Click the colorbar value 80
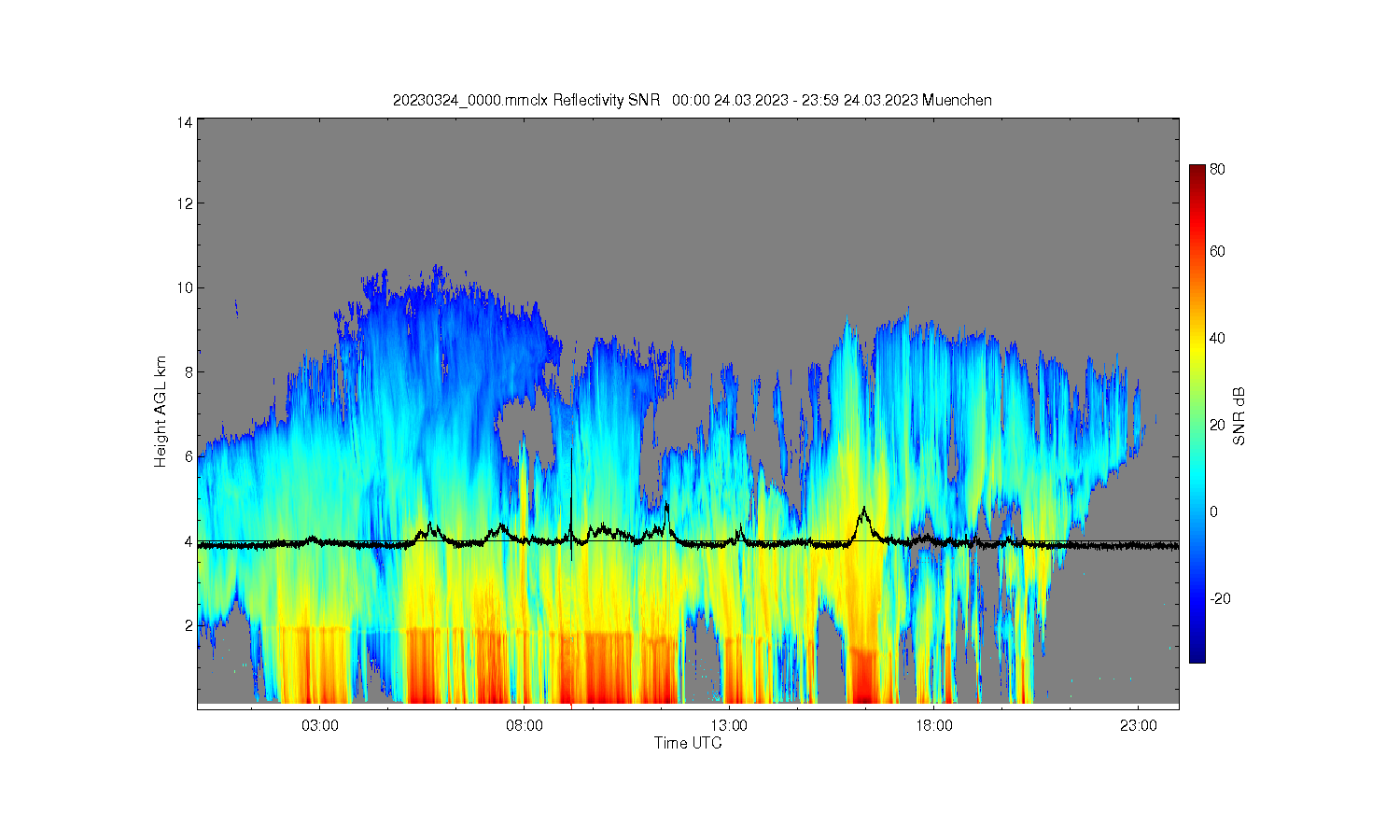The image size is (1400, 840). [1218, 170]
